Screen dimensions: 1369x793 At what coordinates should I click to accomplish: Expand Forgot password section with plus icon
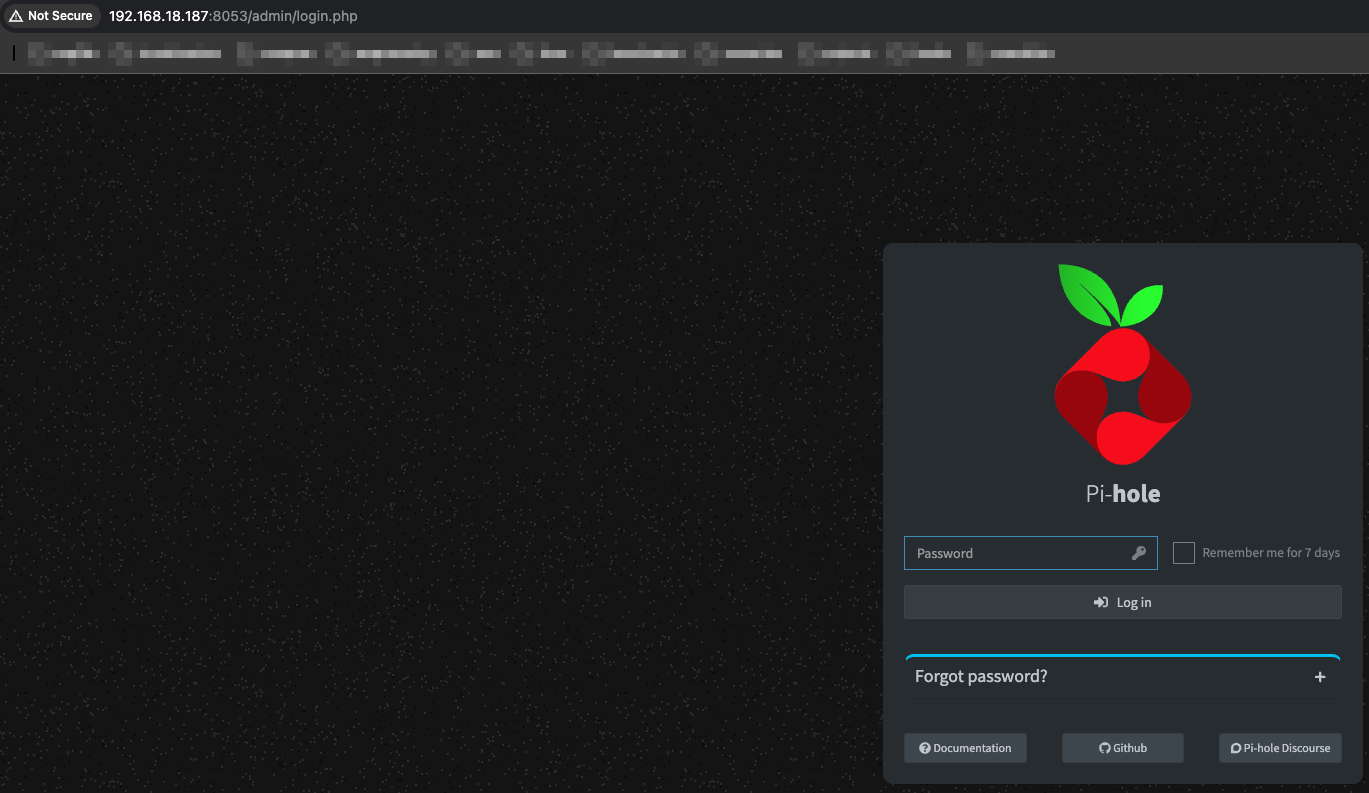[x=1320, y=677]
